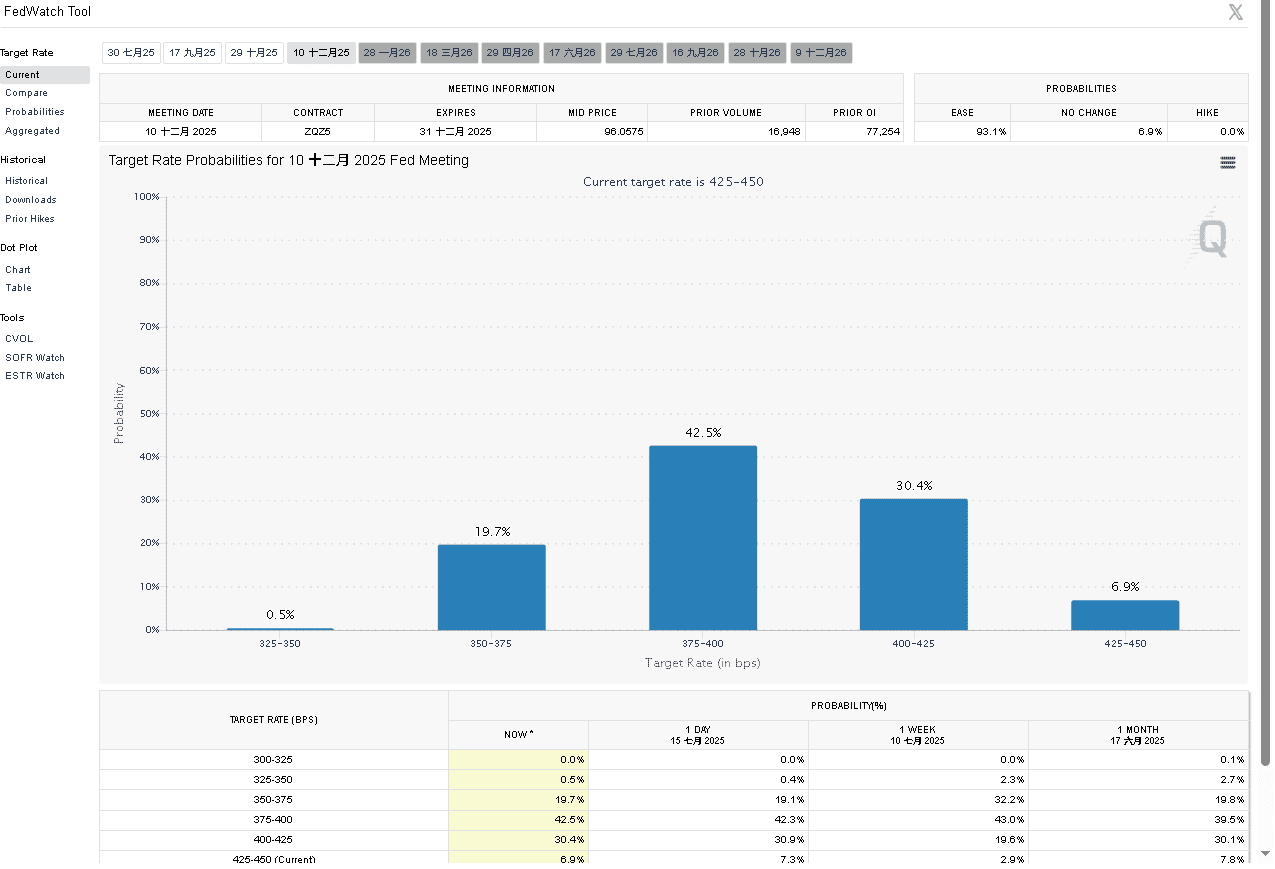The width and height of the screenshot is (1275, 869).
Task: Click the 1 DAY column header
Action: pos(698,735)
